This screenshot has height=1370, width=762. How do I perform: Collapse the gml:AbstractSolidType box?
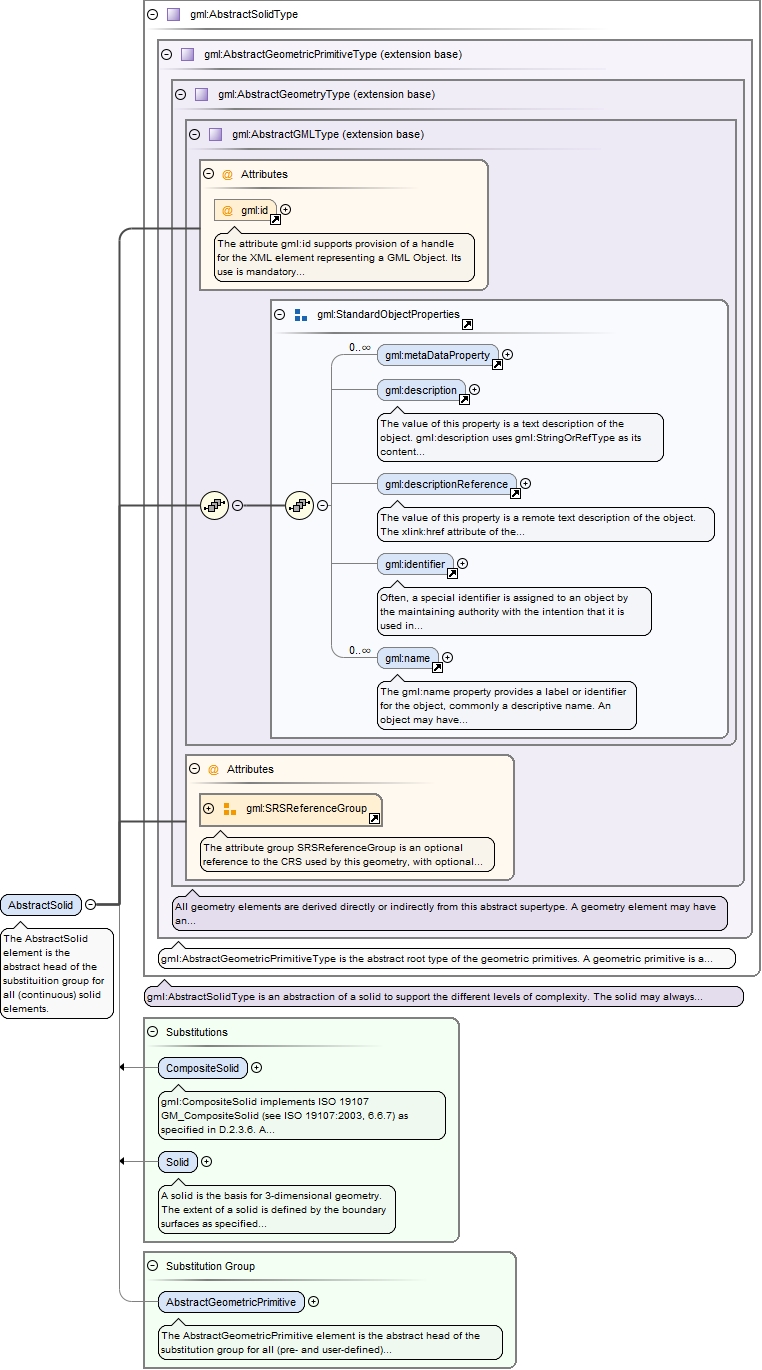tap(152, 15)
